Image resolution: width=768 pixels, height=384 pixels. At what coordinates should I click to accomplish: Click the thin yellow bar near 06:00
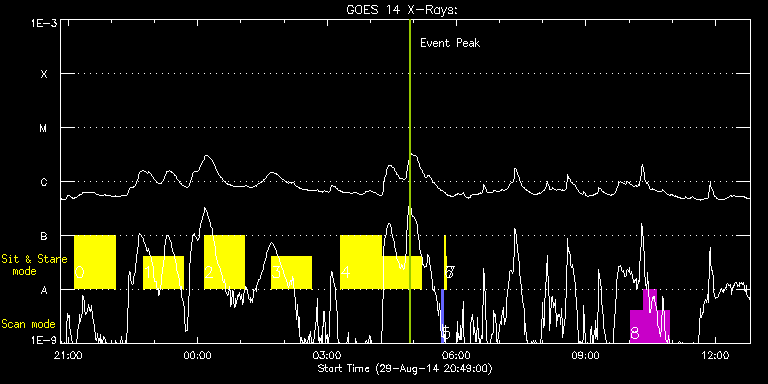[x=445, y=262]
